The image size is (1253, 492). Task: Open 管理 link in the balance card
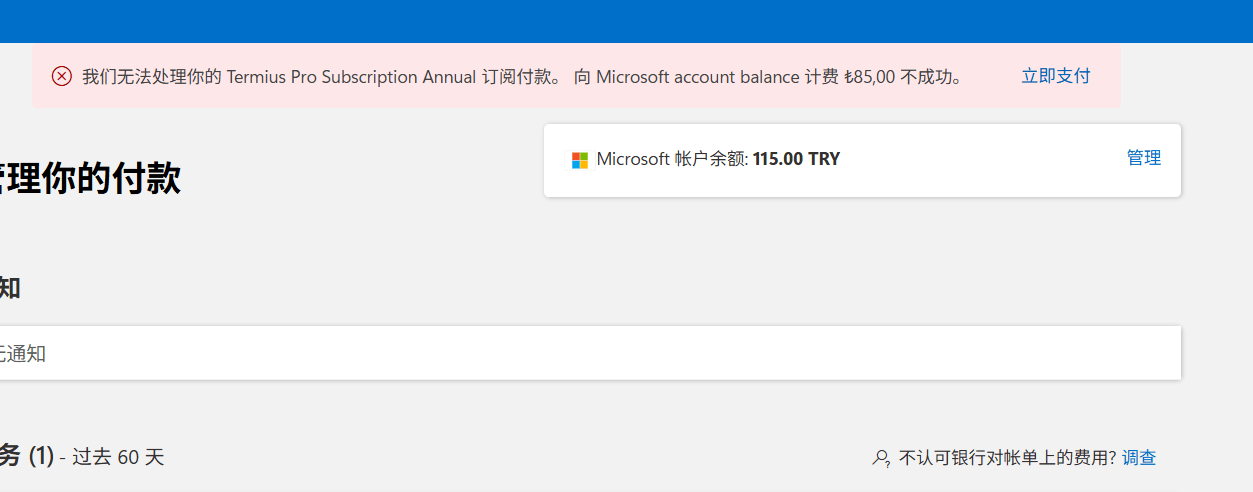[1143, 158]
